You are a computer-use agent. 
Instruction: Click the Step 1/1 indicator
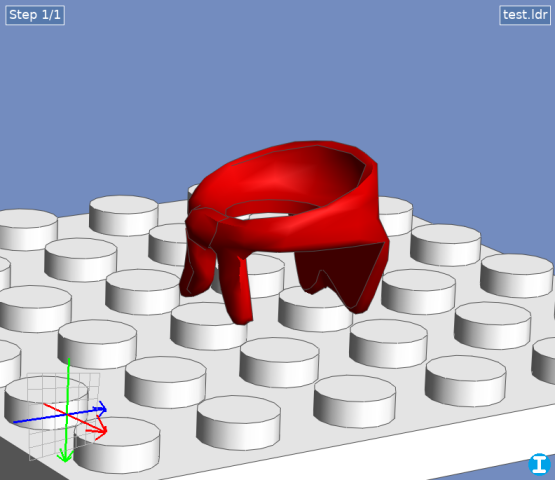(x=35, y=15)
